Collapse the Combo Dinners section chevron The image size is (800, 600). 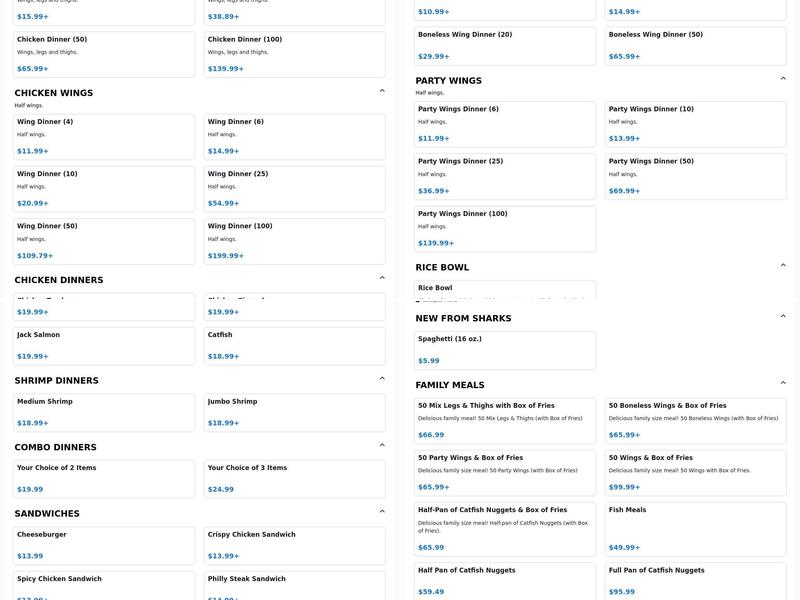click(x=382, y=445)
